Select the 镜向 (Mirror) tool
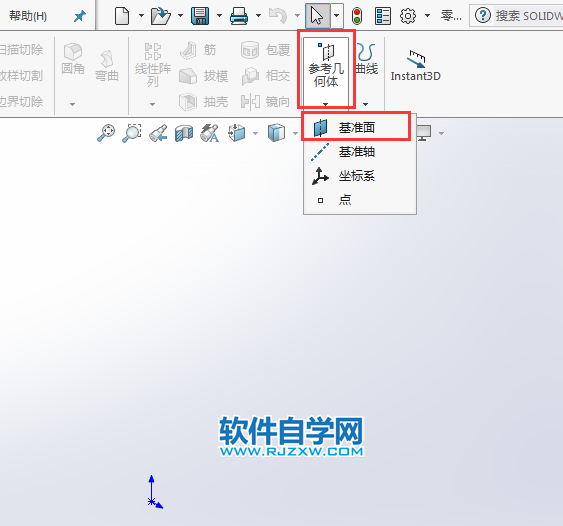The width and height of the screenshot is (563, 526). [x=265, y=102]
